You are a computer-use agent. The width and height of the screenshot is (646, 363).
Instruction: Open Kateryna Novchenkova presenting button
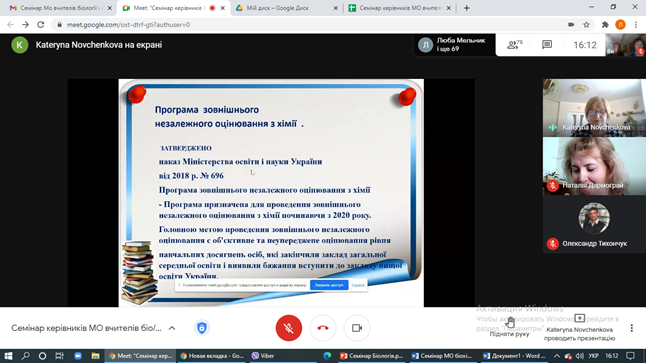coord(579,328)
